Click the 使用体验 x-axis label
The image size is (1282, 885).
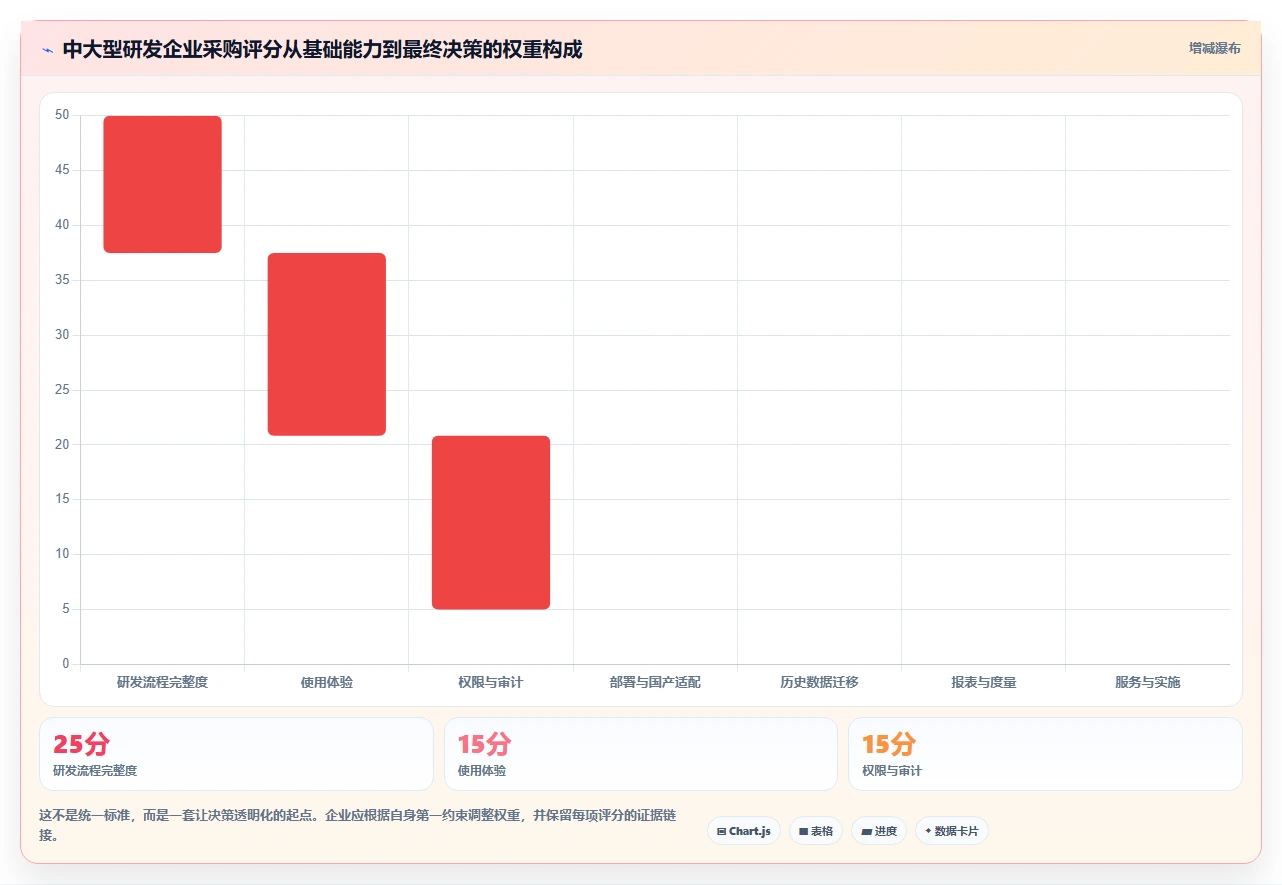327,682
